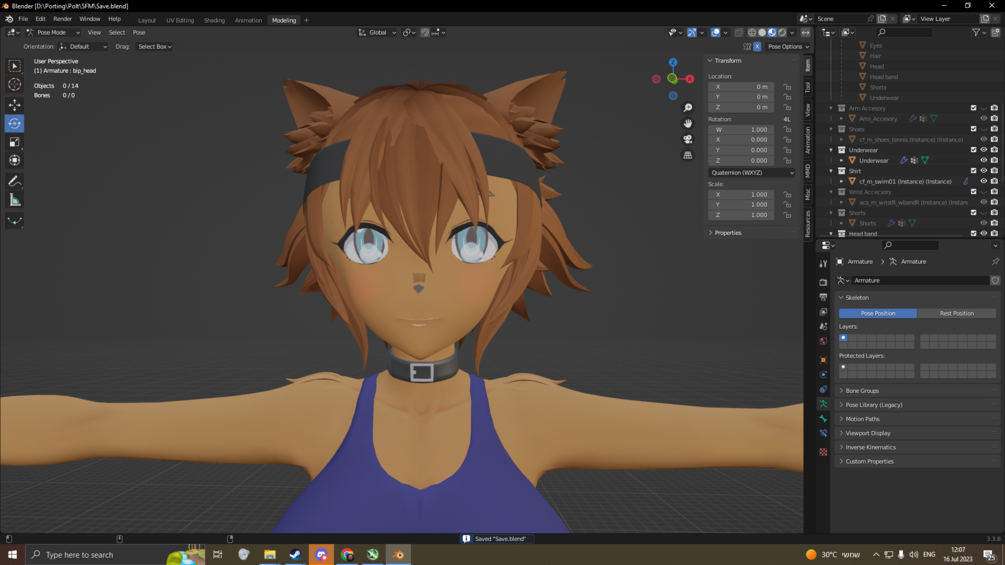Open the Pose menu in viewport header
The width and height of the screenshot is (1005, 565).
139,32
